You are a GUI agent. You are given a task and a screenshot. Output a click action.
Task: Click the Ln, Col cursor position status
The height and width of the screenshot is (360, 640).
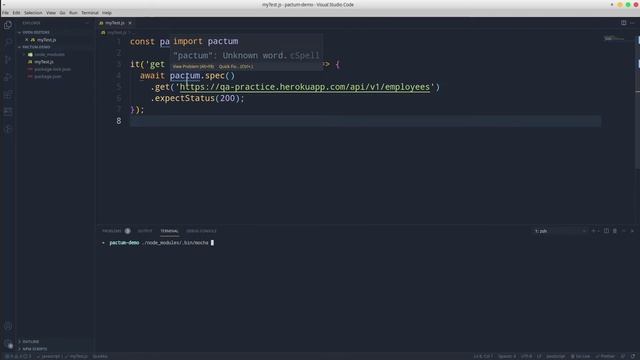(483, 356)
